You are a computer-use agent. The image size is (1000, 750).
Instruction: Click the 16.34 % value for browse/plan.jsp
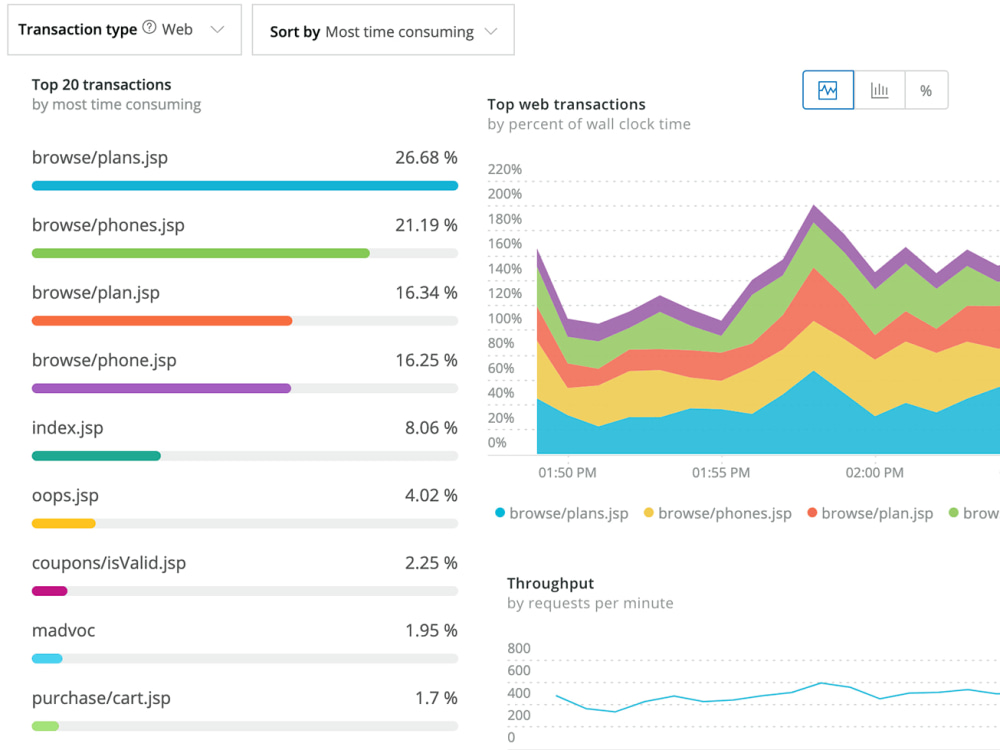[426, 293]
